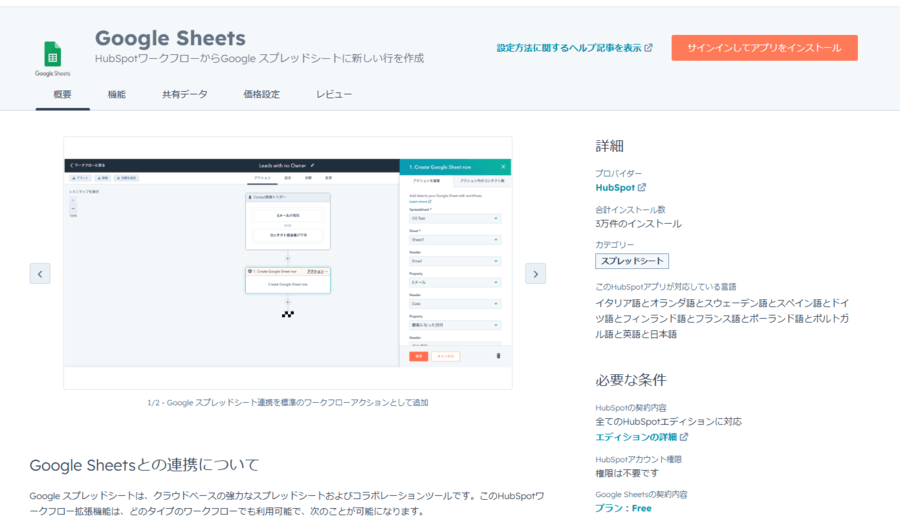Click external icon beside エディションの詳細
Viewport: 900px width, 523px height.
click(684, 437)
